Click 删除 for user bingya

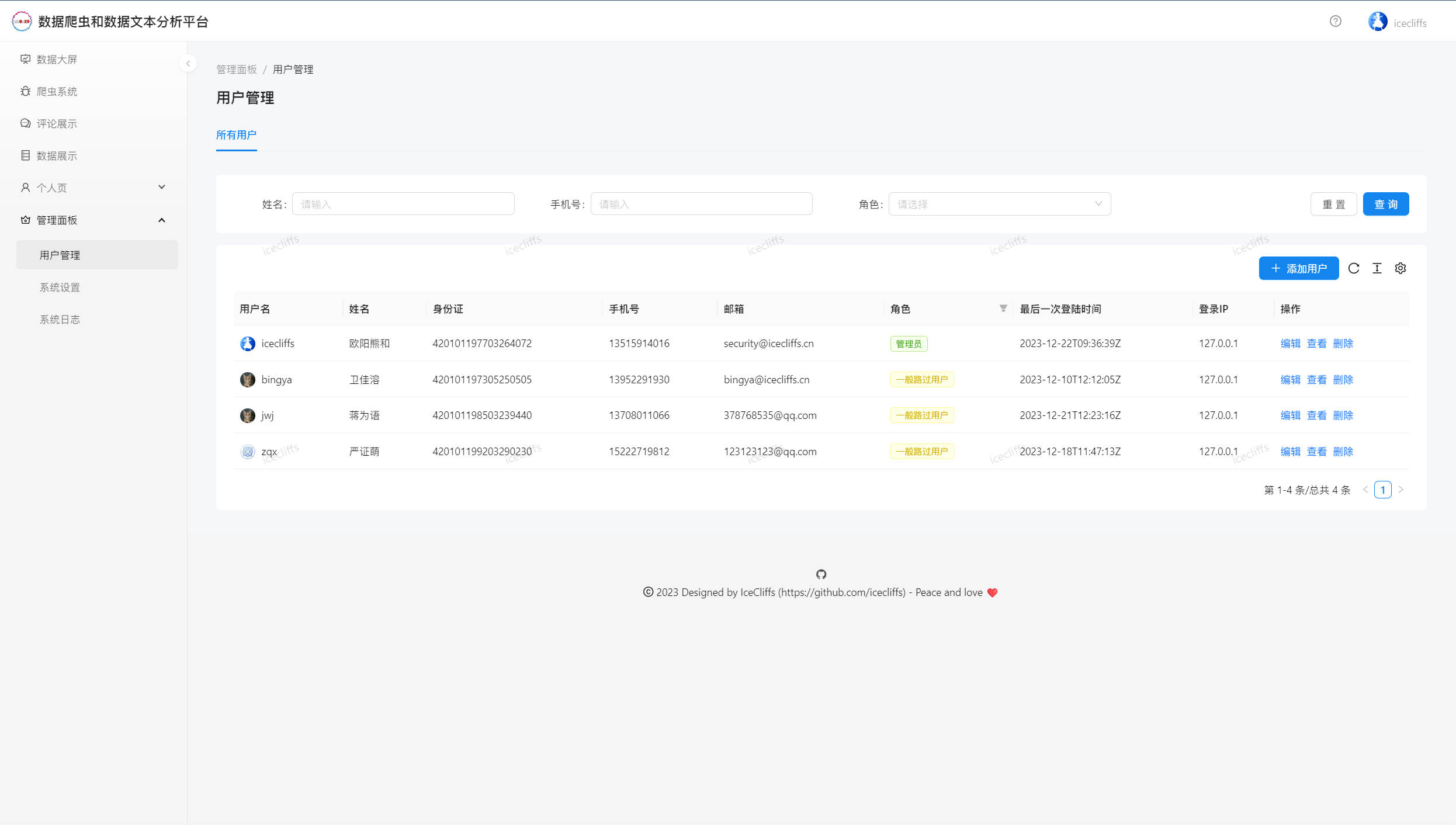pyautogui.click(x=1343, y=380)
